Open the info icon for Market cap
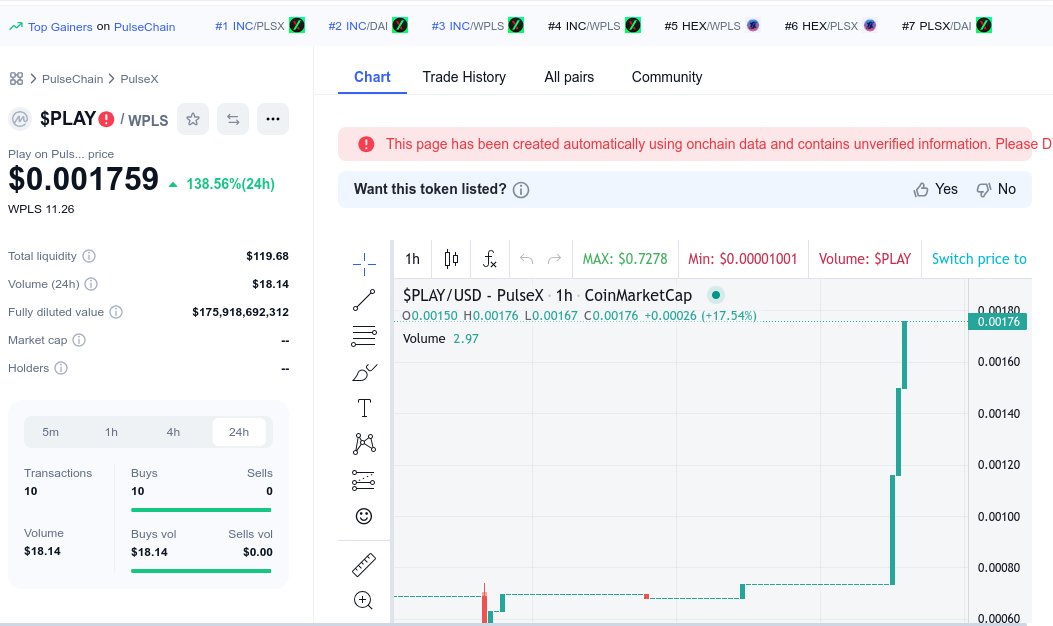1053x626 pixels. click(x=79, y=340)
